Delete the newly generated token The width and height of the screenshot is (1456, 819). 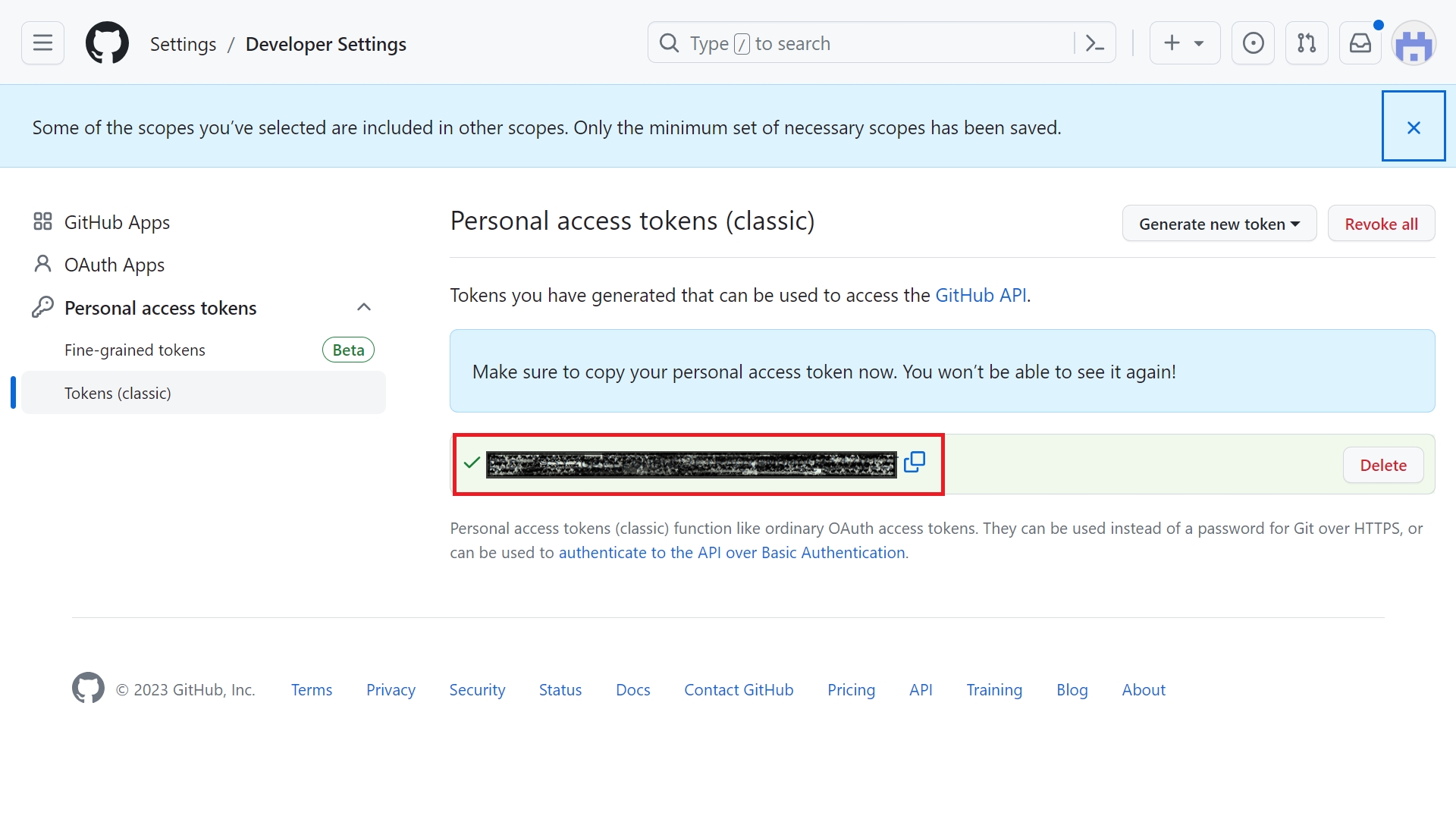pyautogui.click(x=1382, y=465)
